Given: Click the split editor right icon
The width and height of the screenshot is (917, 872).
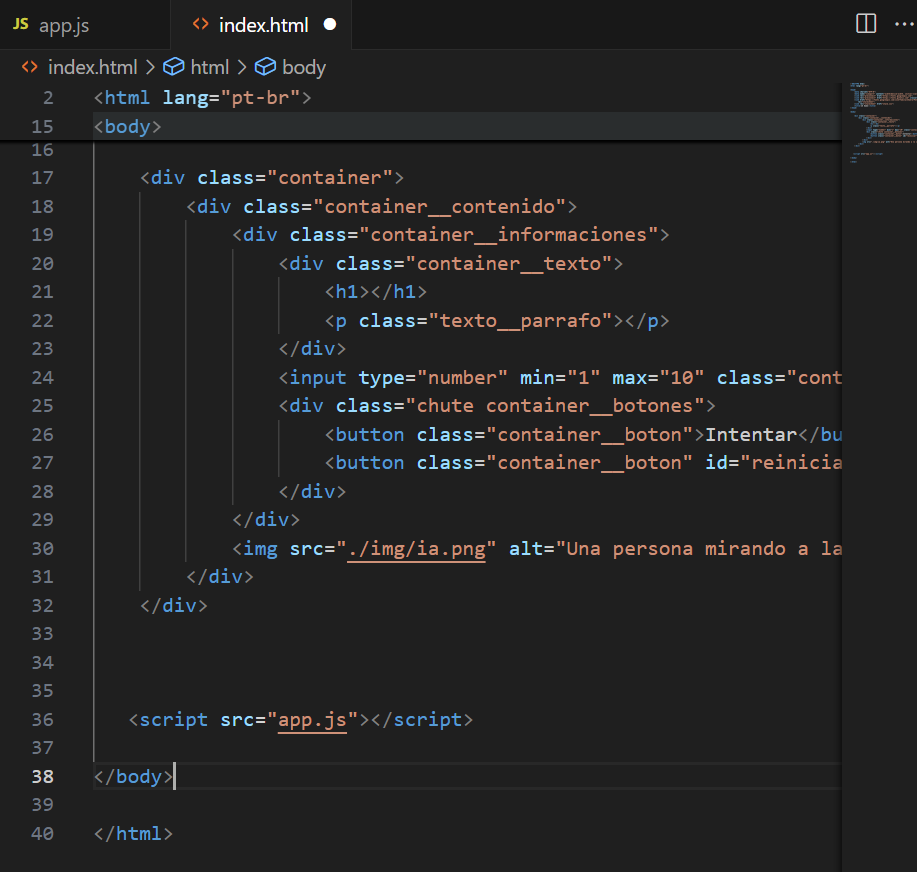Looking at the screenshot, I should [x=866, y=24].
